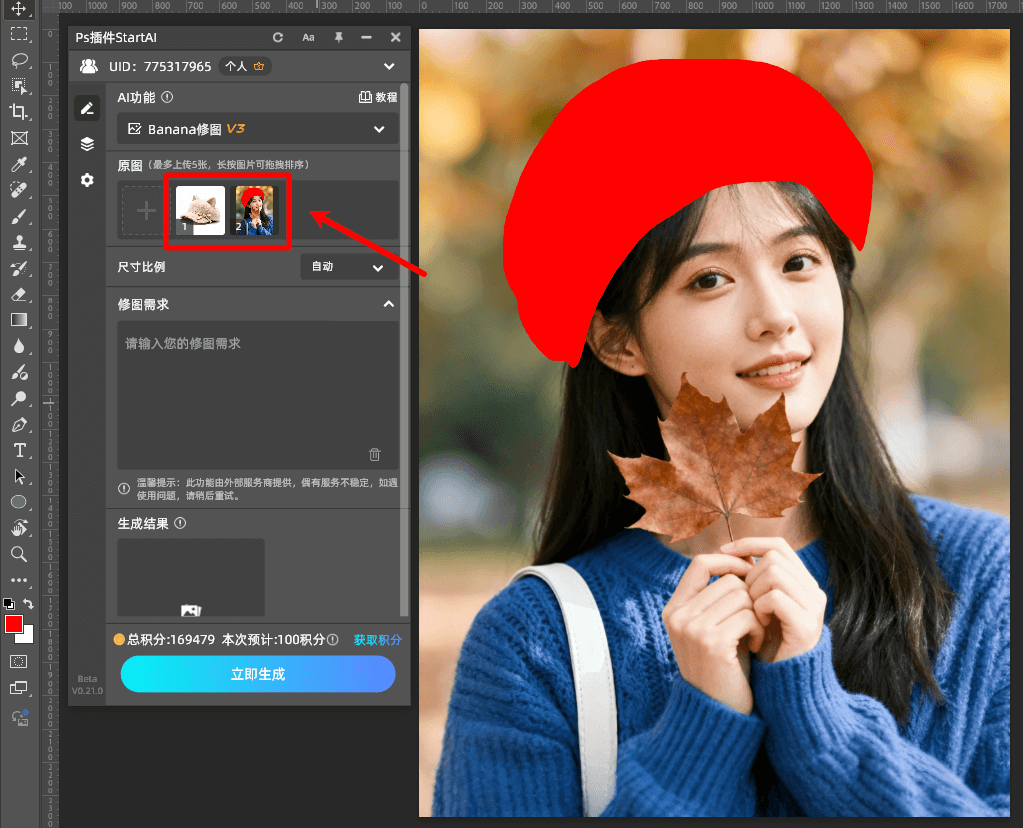This screenshot has width=1023, height=828.
Task: Open the settings gear tab in plugin sidebar
Action: pyautogui.click(x=88, y=180)
